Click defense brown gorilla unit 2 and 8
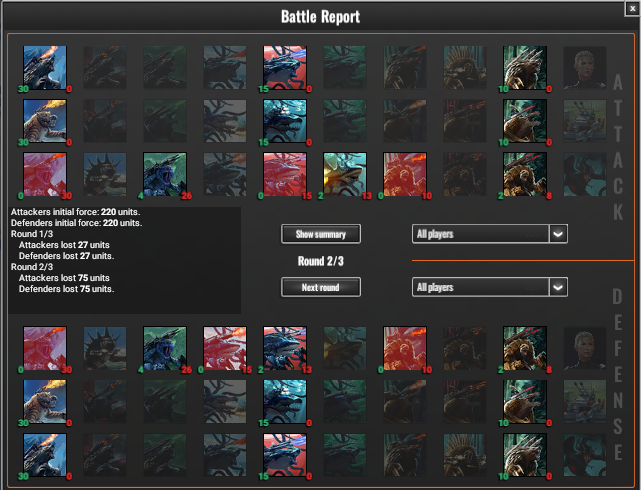This screenshot has width=641, height=490. (525, 348)
